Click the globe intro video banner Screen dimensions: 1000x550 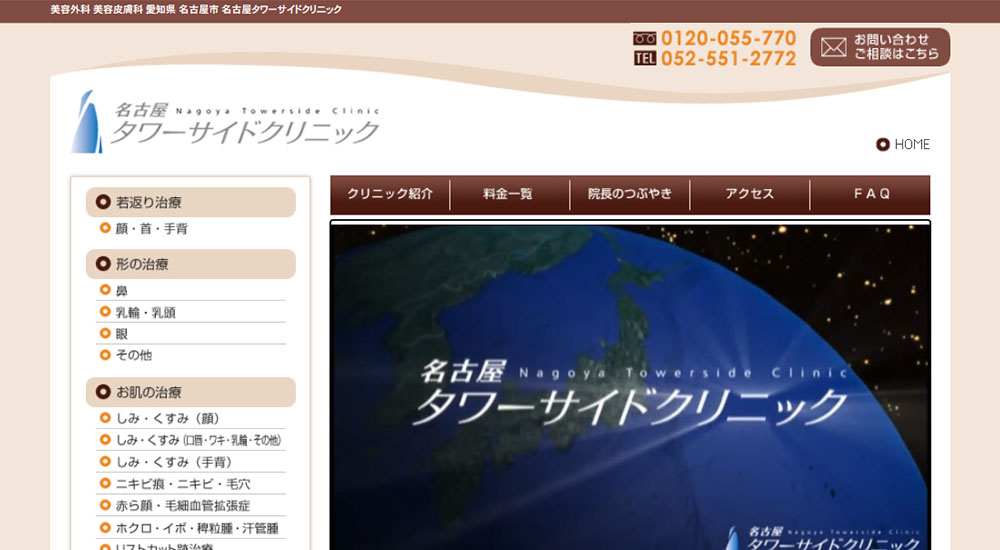coord(630,385)
